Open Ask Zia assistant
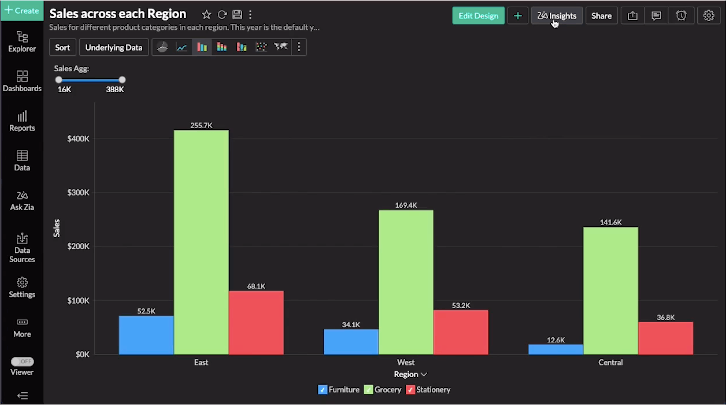 (x=22, y=201)
